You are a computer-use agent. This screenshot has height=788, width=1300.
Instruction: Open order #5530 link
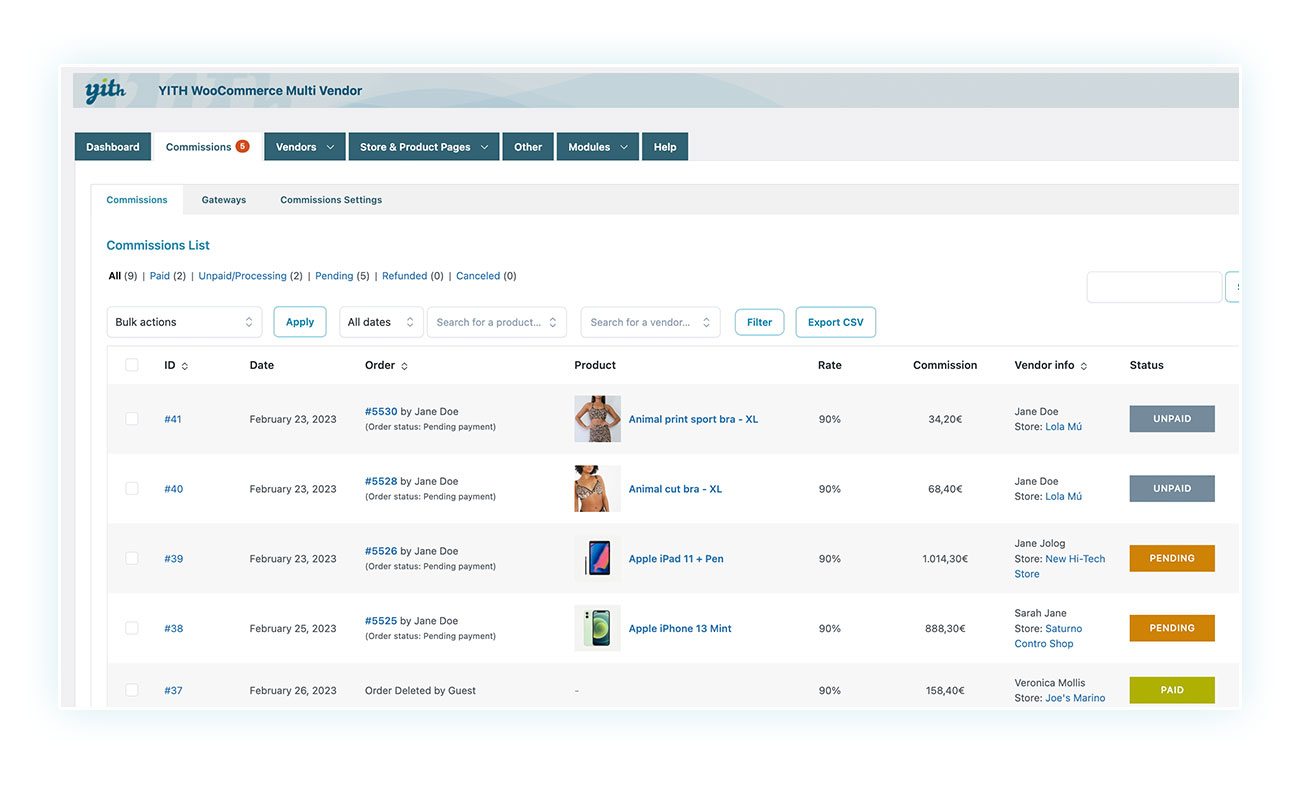point(381,411)
